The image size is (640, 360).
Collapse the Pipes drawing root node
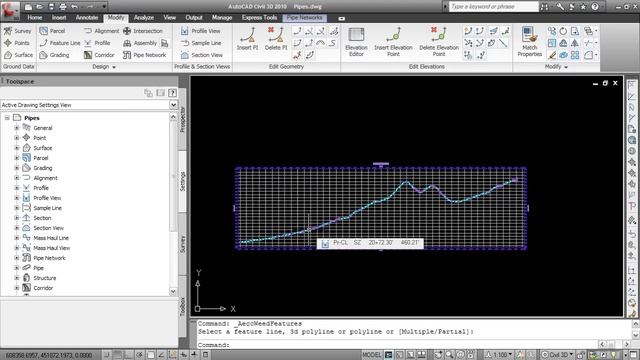(x=7, y=118)
